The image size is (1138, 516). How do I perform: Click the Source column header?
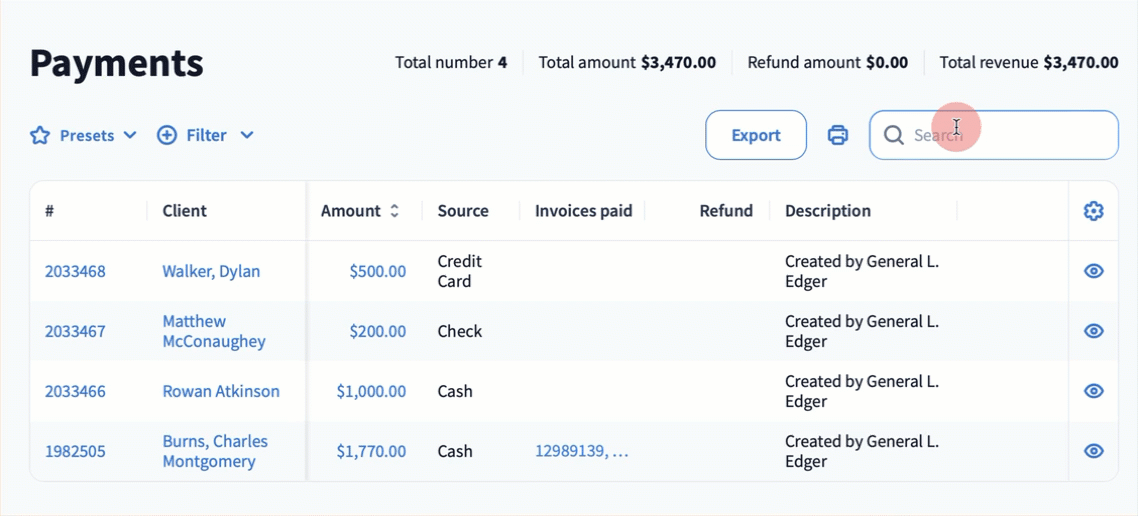463,211
